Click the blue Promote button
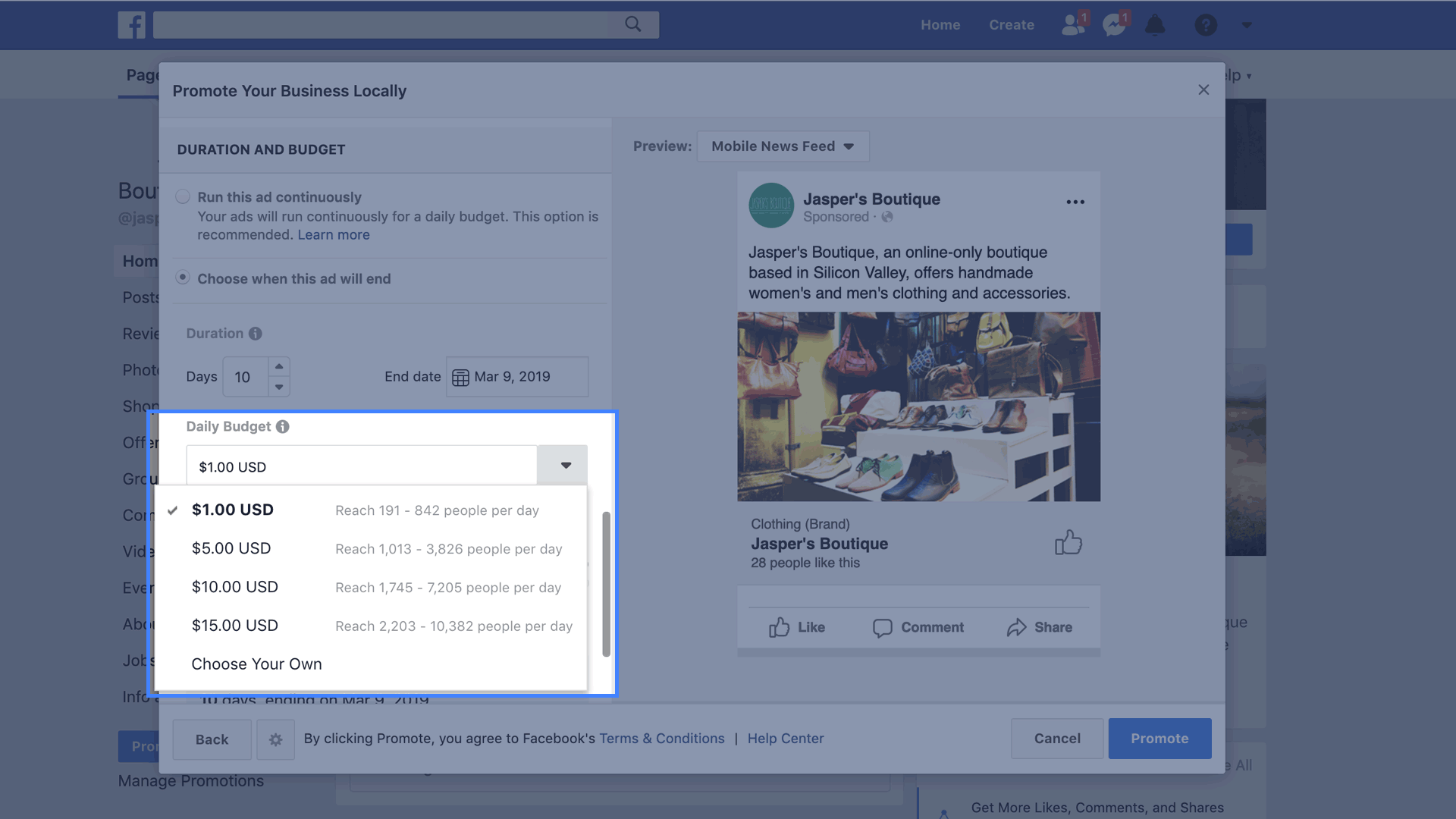Image resolution: width=1456 pixels, height=819 pixels. (1159, 739)
